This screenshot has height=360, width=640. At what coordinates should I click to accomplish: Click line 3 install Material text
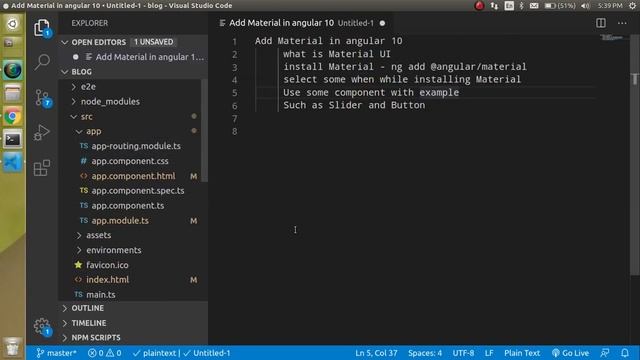405,67
